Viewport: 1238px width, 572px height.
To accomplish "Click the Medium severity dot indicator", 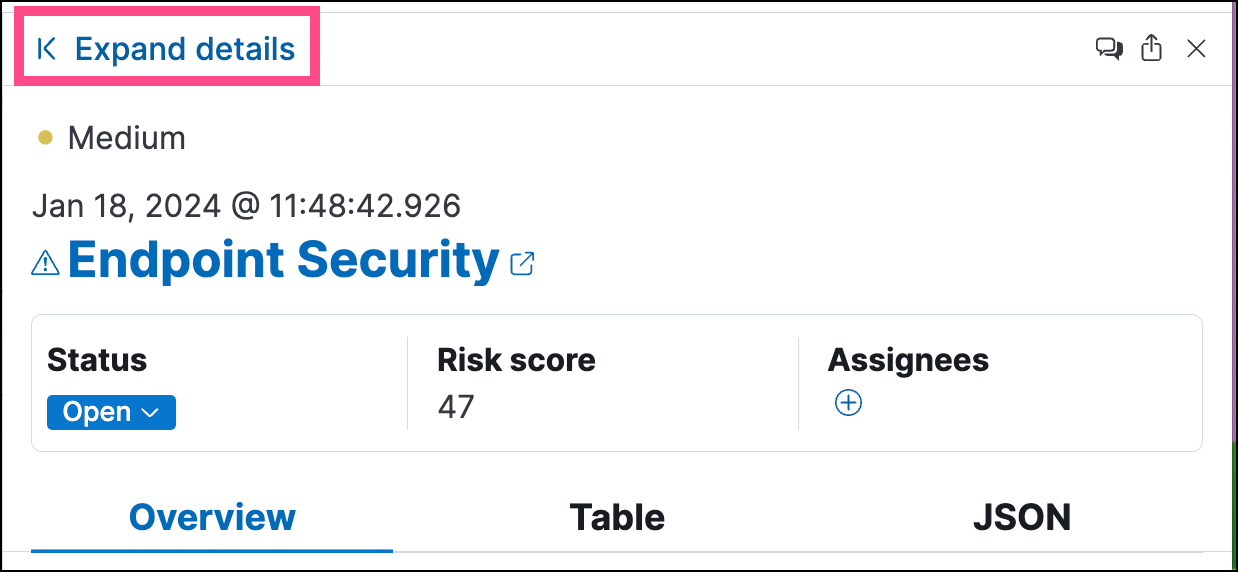I will tap(45, 138).
